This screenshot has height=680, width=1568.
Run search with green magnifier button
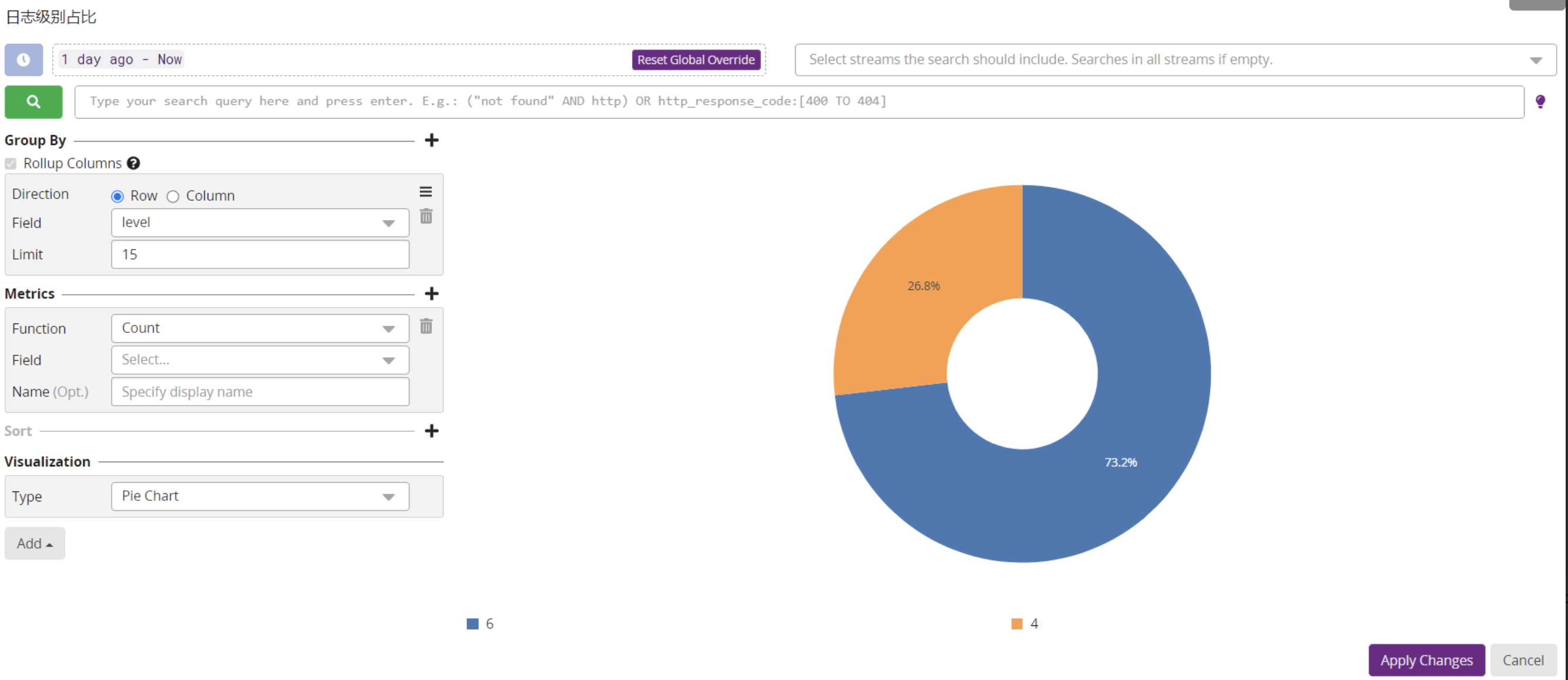(x=33, y=102)
